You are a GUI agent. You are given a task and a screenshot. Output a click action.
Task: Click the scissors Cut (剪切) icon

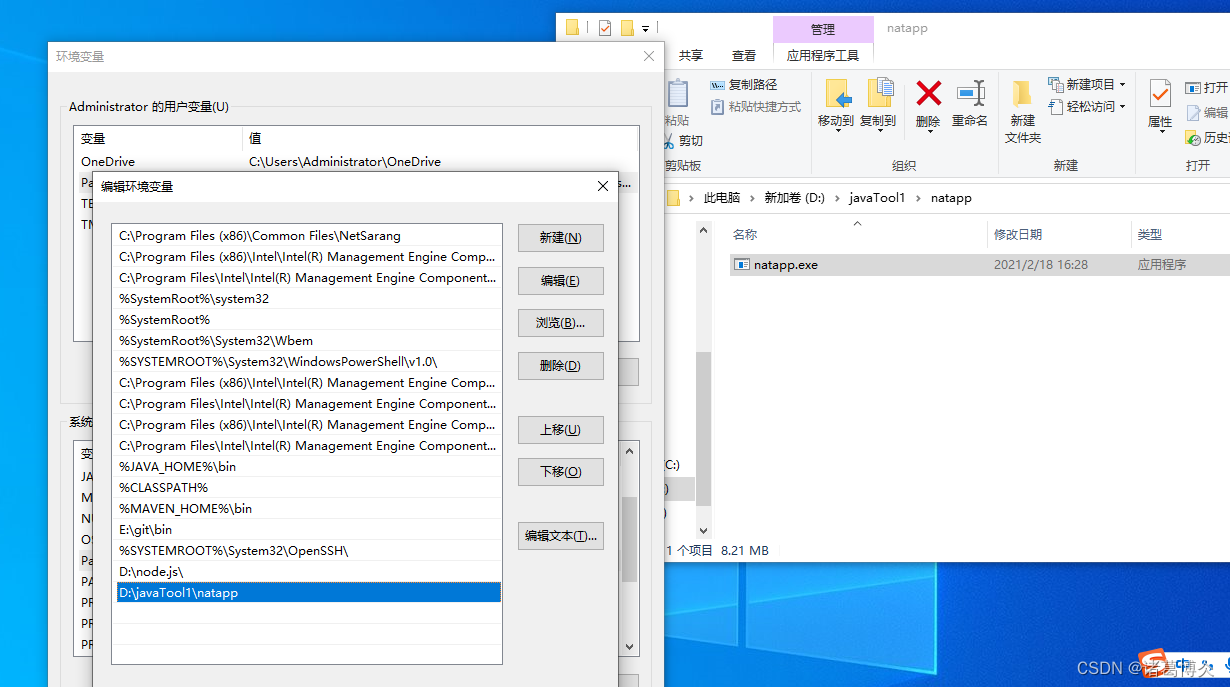pos(670,141)
